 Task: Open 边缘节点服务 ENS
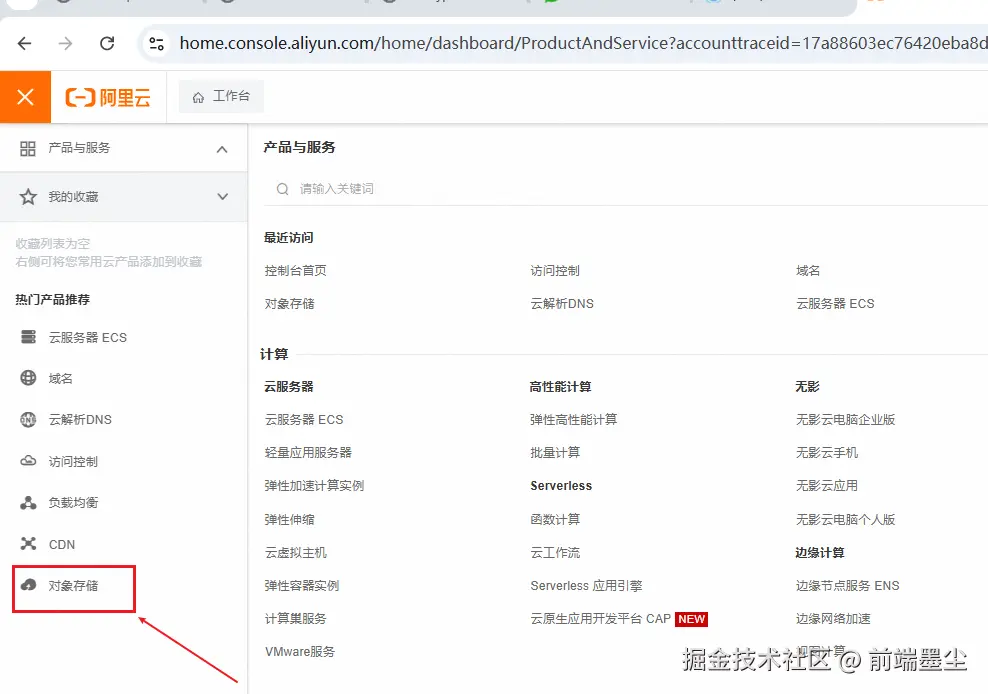847,586
